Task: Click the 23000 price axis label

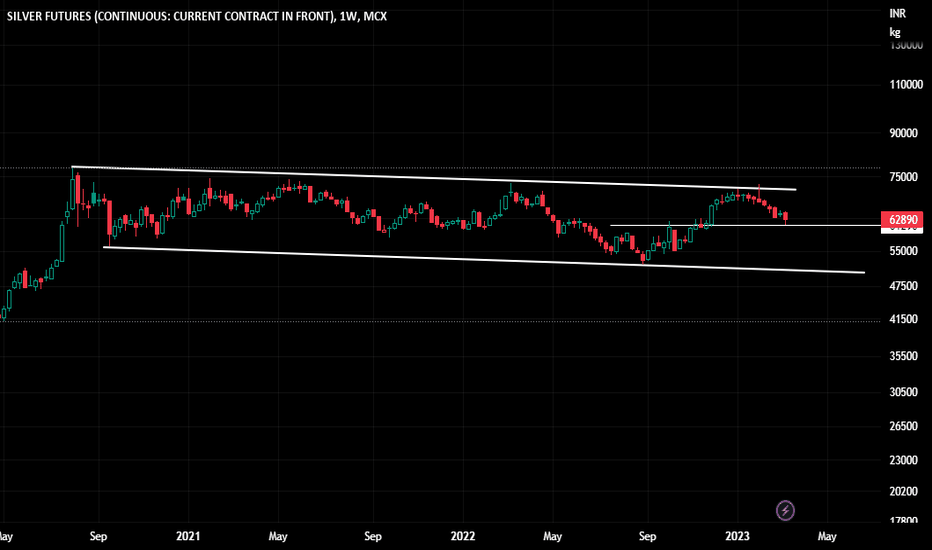Action: click(903, 460)
